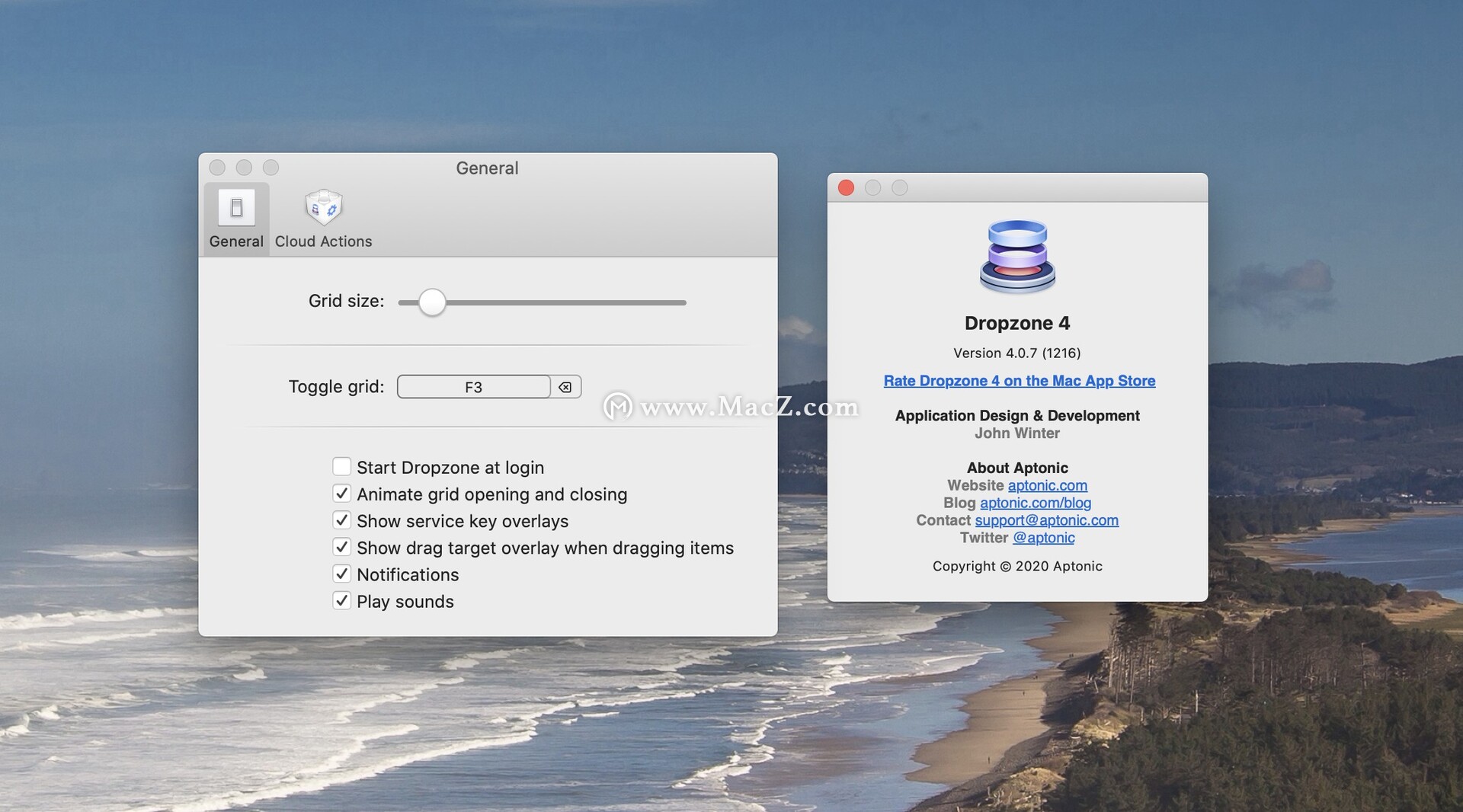
Task: Open the aptonic.com/blog link
Action: [1036, 503]
